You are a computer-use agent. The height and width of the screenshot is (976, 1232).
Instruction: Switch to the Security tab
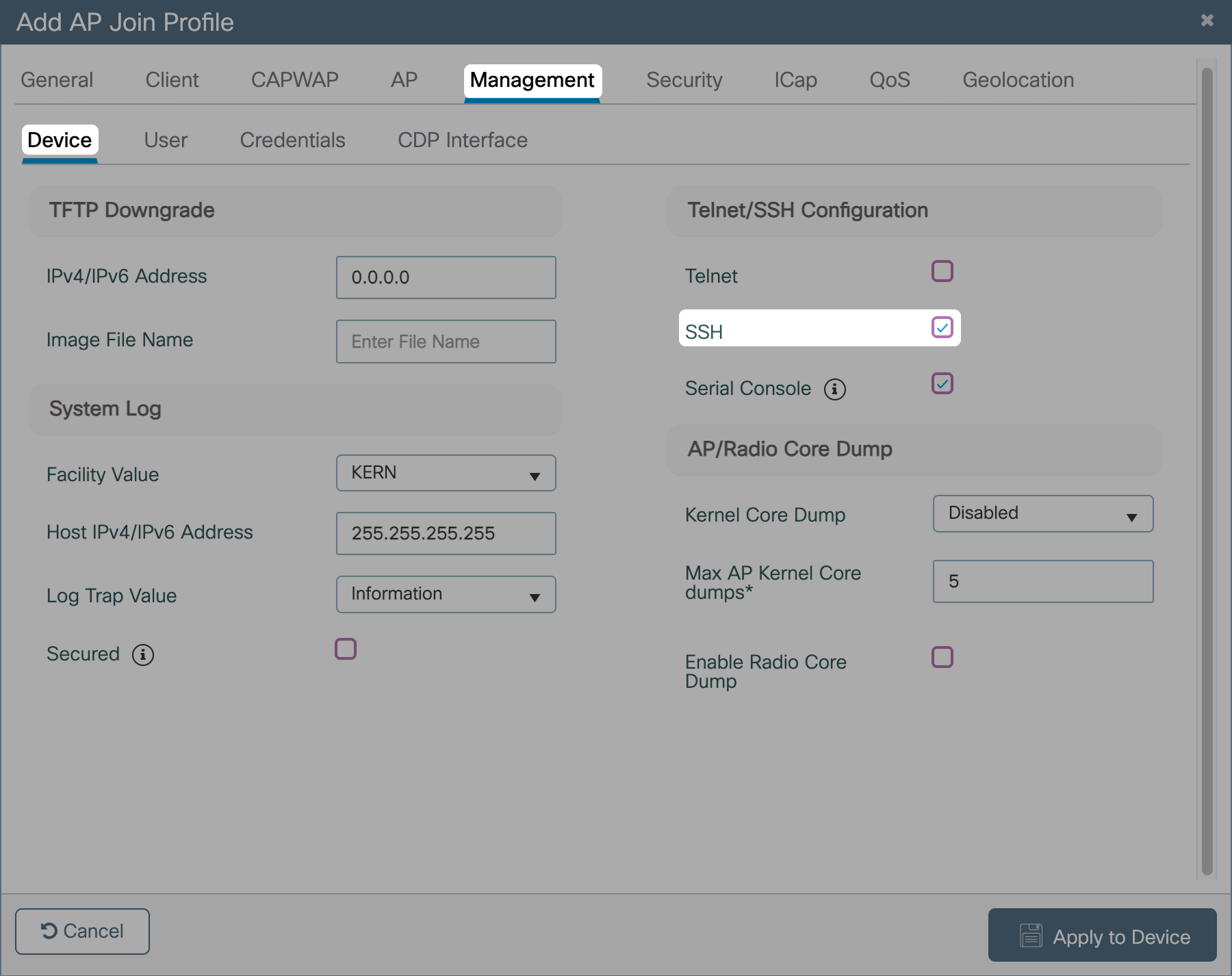[x=684, y=80]
